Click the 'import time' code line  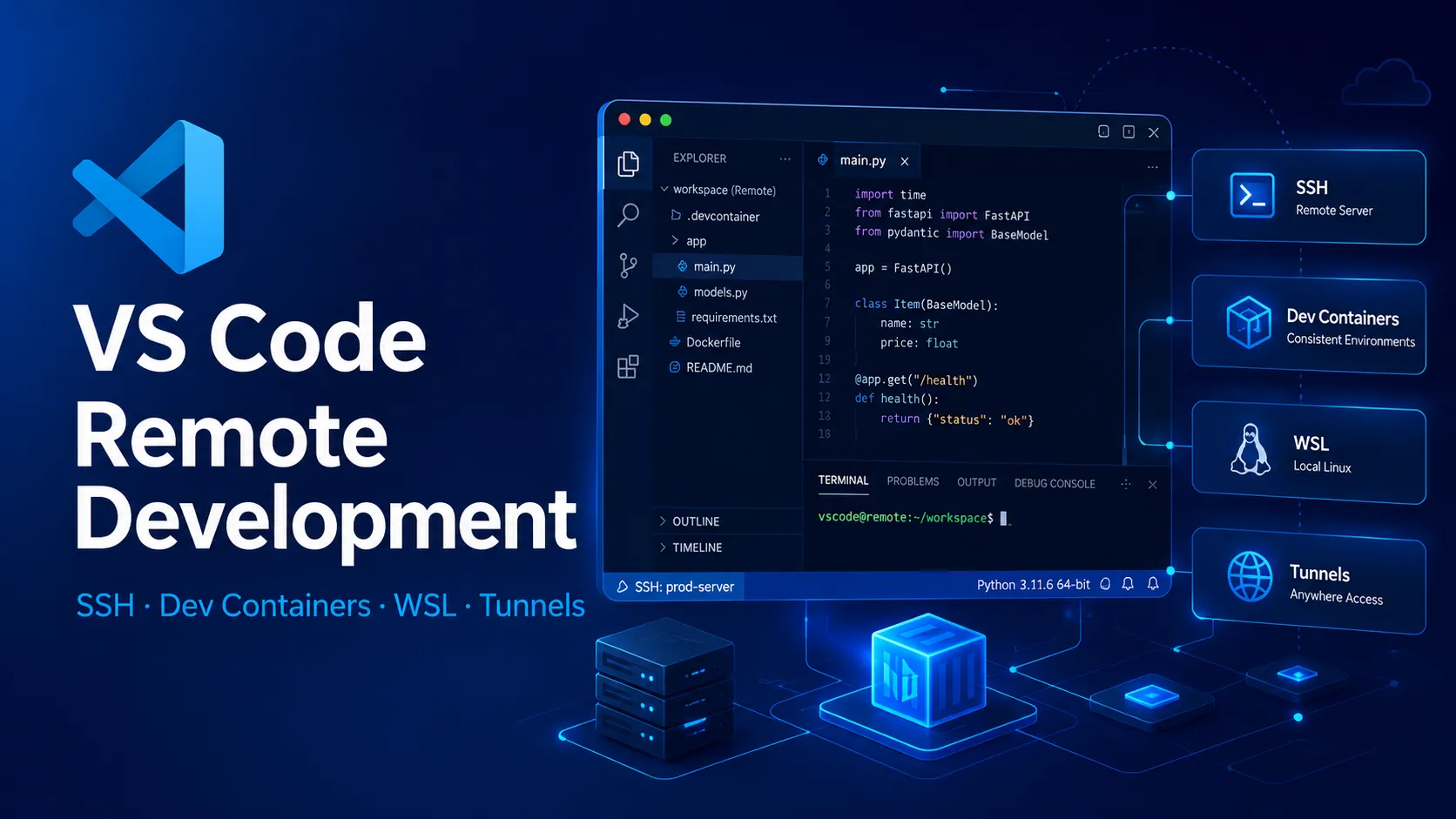coord(890,195)
